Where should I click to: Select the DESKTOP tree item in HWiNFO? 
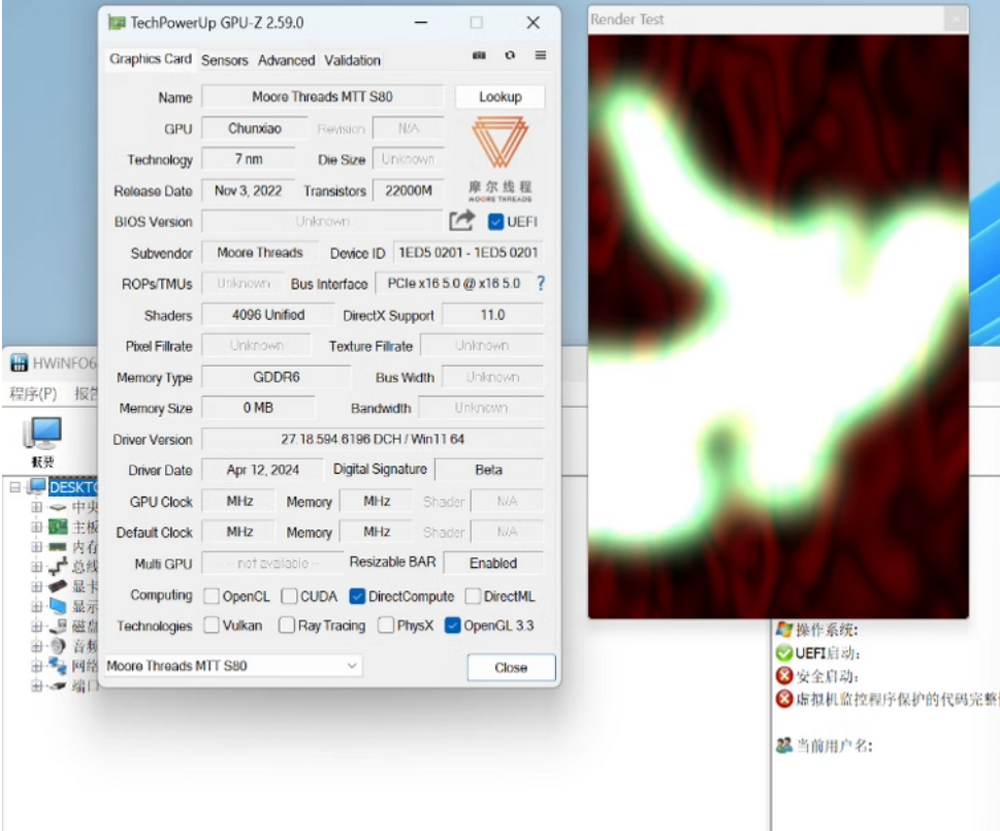point(73,487)
